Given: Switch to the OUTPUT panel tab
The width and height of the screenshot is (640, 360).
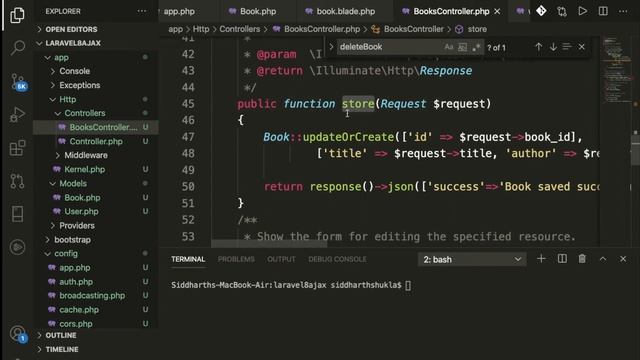Looking at the screenshot, I should click(281, 259).
